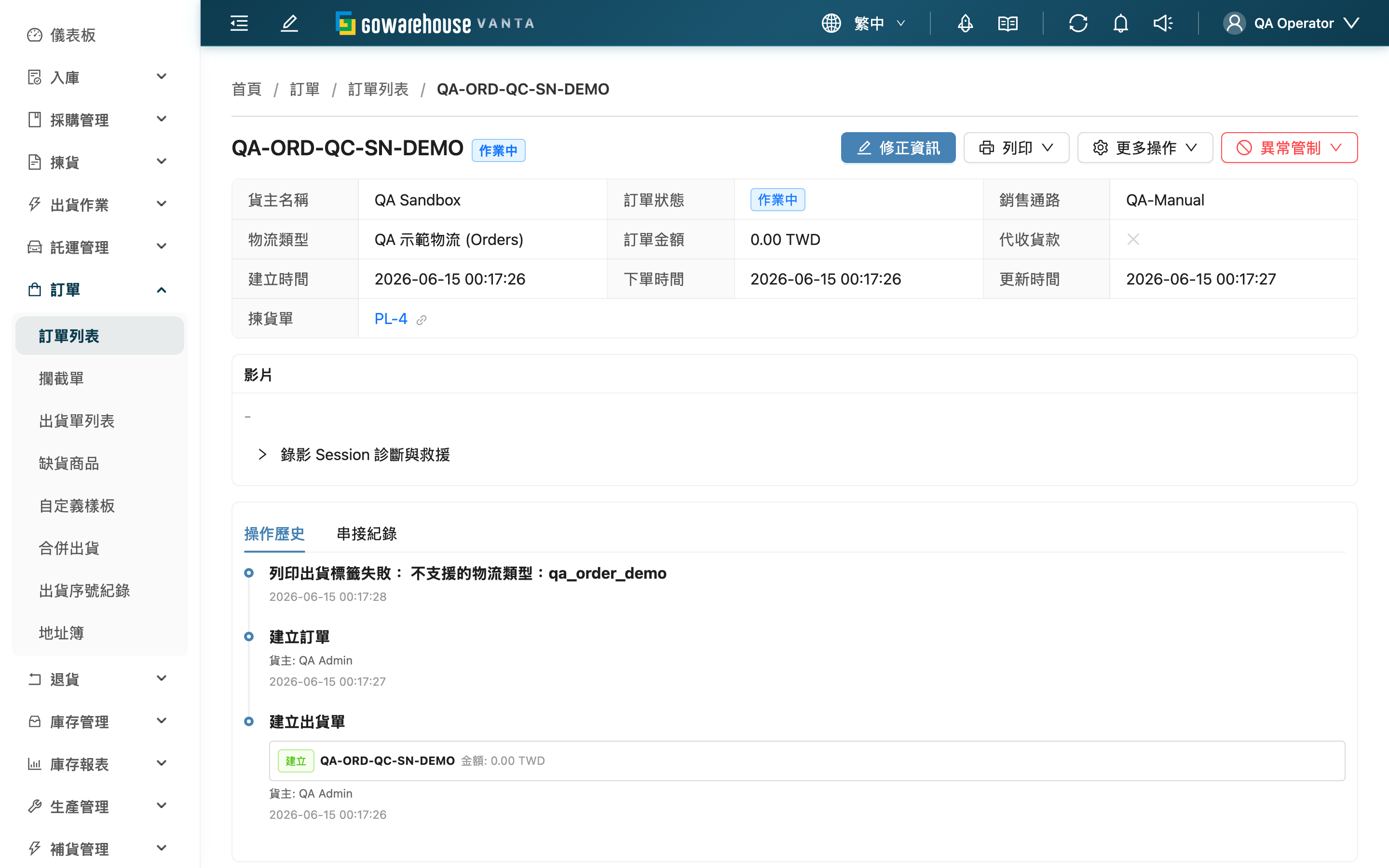Open the QA Operator user menu arrow
This screenshot has width=1389, height=868.
pyautogui.click(x=1352, y=23)
